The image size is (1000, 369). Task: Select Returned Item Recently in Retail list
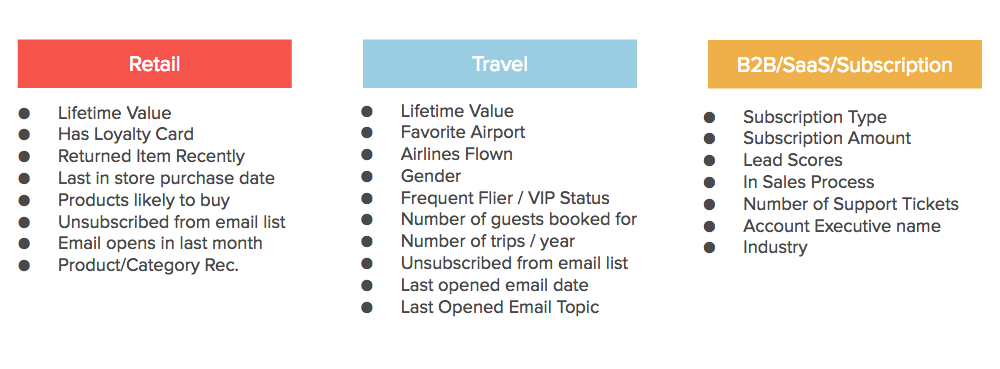151,156
